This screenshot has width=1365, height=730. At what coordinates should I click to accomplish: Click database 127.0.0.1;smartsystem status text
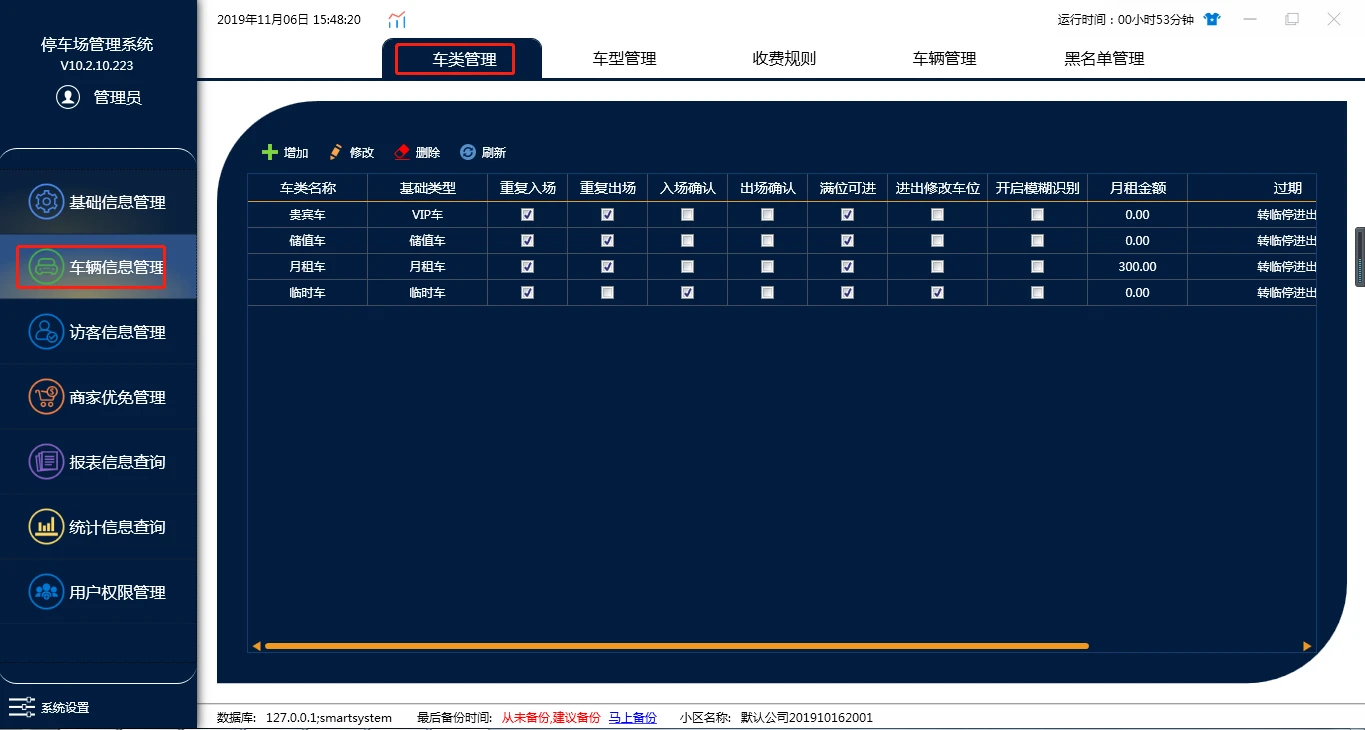click(x=329, y=717)
